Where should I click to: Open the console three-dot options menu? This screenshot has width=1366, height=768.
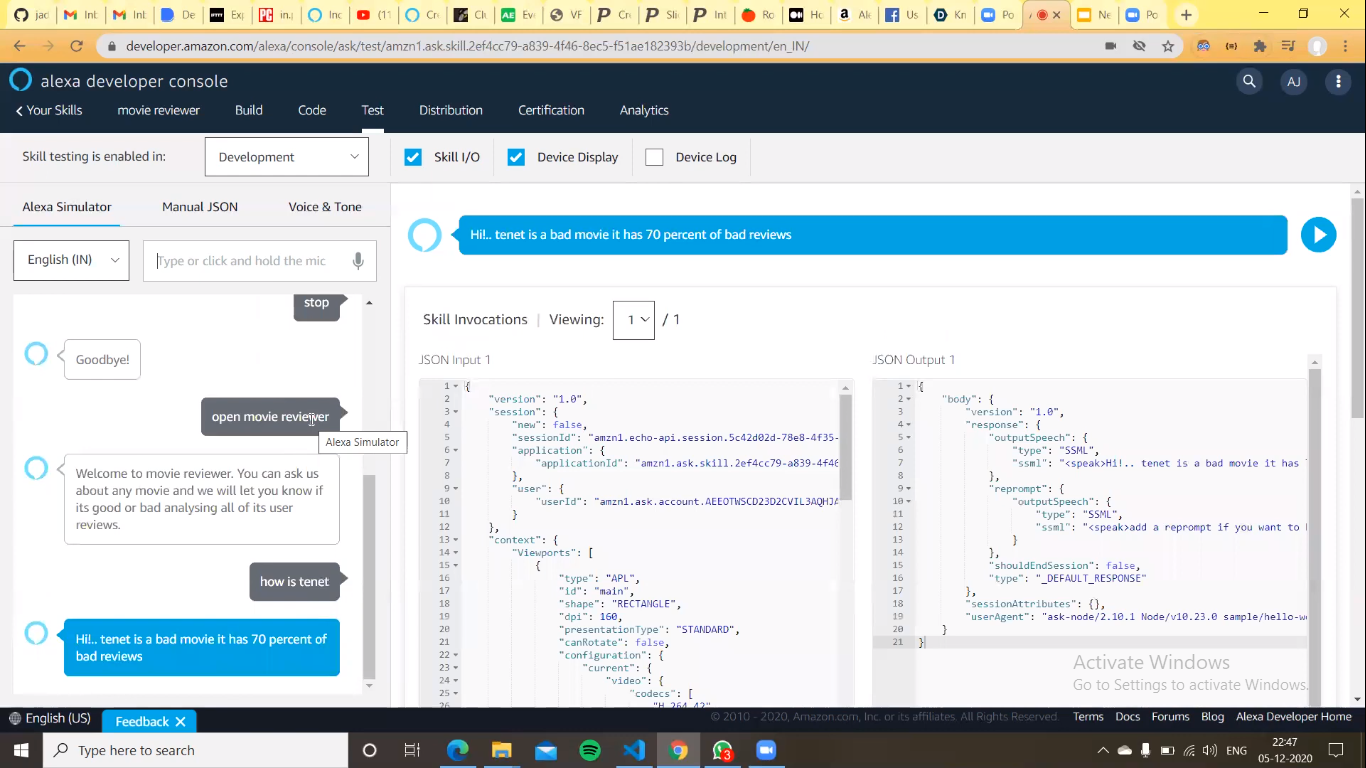click(x=1338, y=81)
